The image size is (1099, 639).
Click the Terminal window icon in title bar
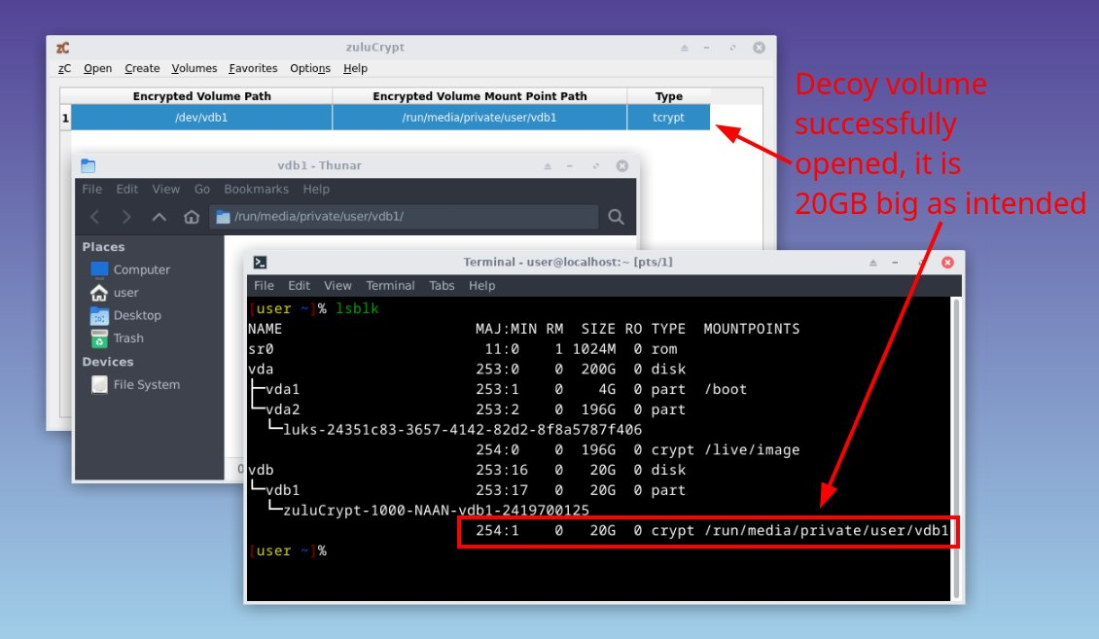coord(260,262)
